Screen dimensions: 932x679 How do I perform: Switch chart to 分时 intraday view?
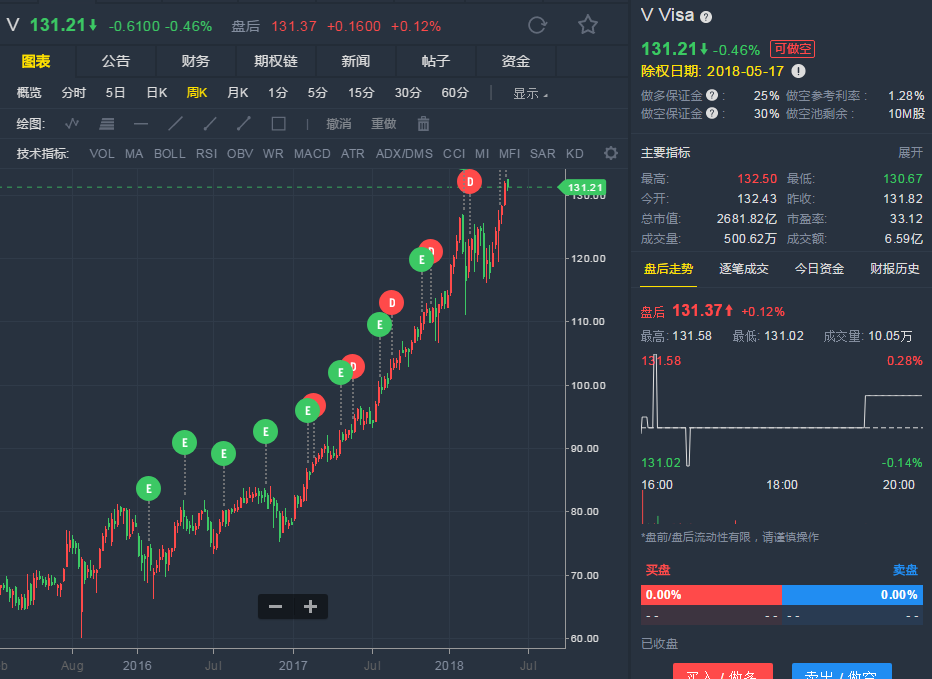point(74,93)
